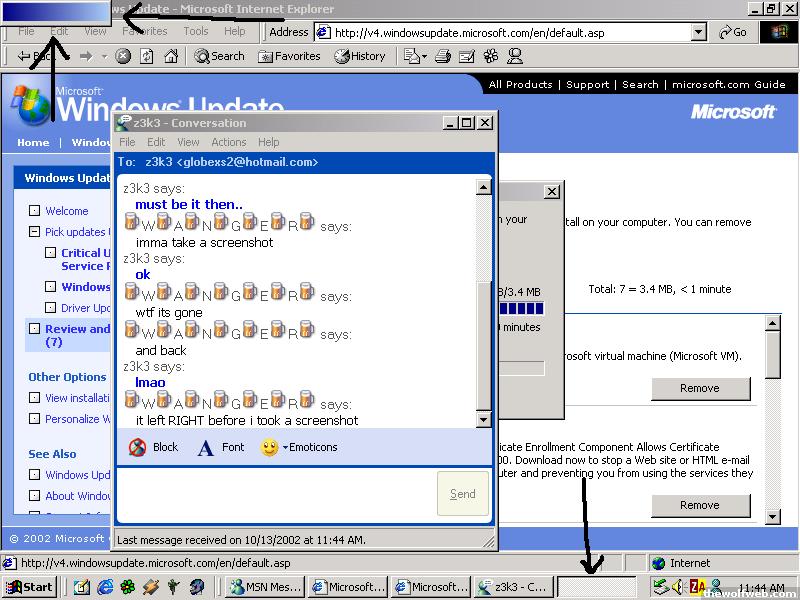Open the Mail button dropdown arrow

(x=424, y=57)
